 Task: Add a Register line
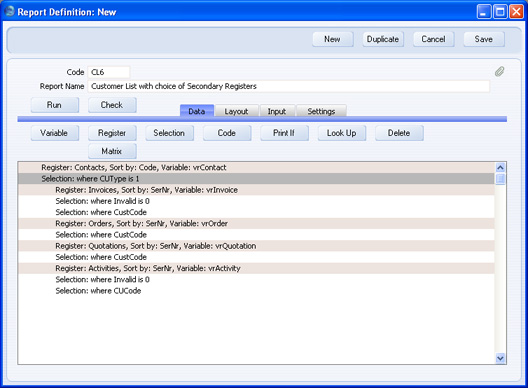pyautogui.click(x=112, y=133)
